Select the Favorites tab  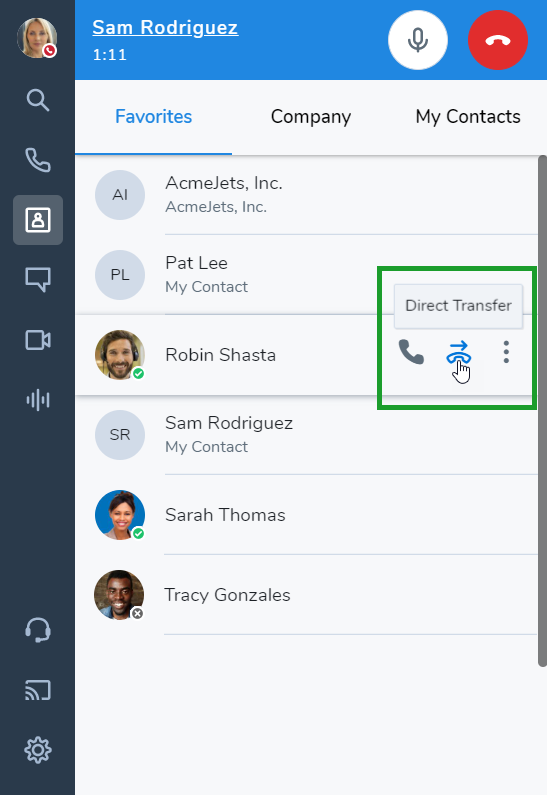(154, 117)
